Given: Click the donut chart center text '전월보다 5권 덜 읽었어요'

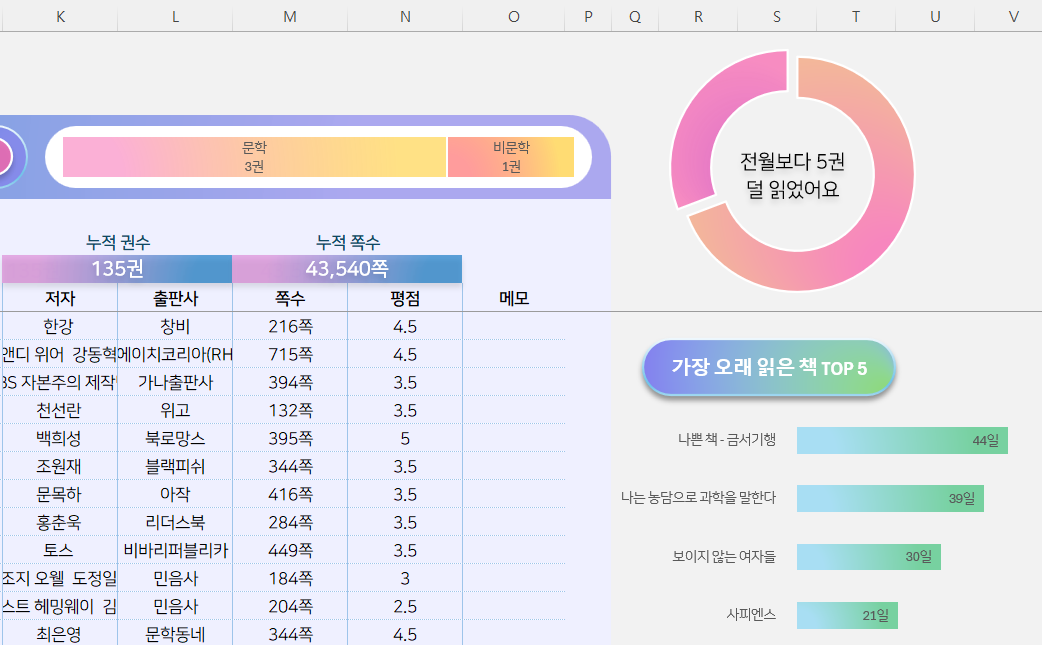Looking at the screenshot, I should point(792,174).
